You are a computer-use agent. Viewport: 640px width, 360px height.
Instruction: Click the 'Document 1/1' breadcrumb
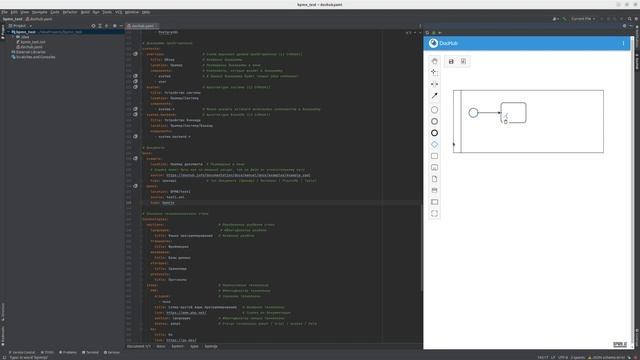tap(138, 346)
